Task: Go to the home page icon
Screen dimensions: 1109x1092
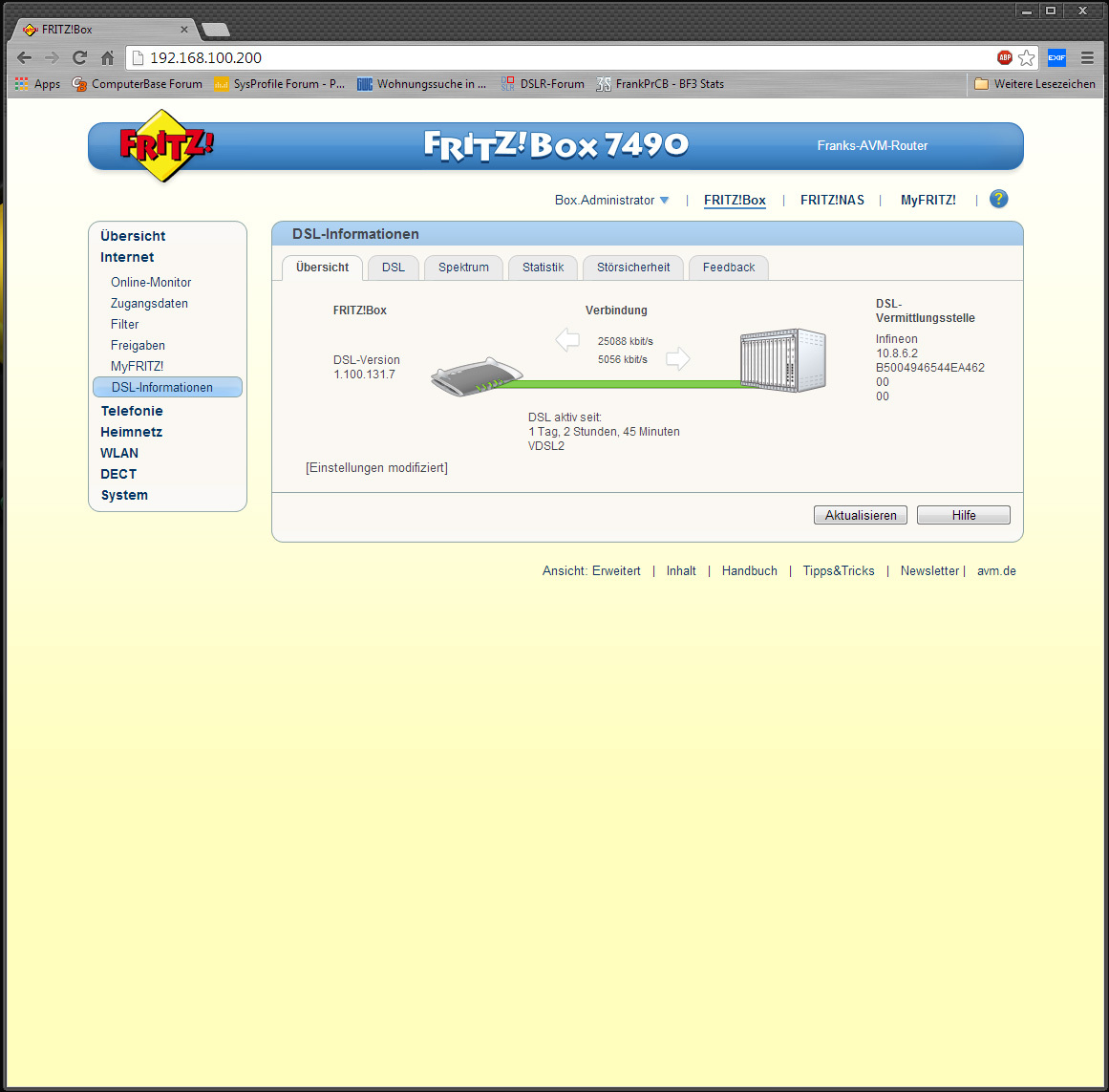Action: pos(108,58)
